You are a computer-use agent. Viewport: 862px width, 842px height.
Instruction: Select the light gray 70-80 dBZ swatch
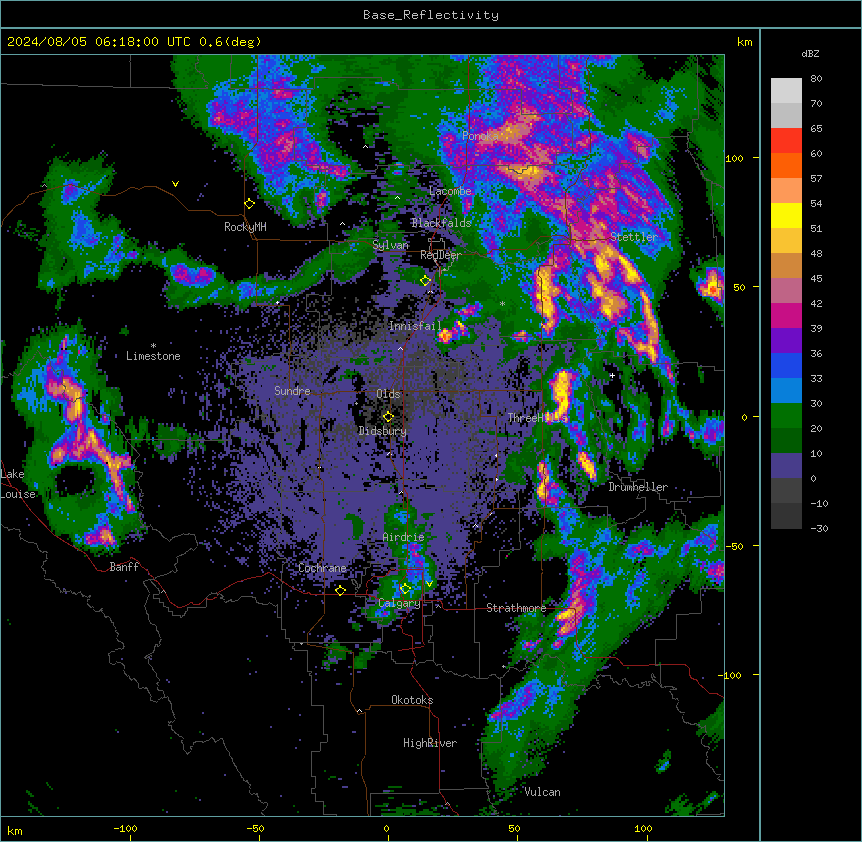tap(786, 91)
